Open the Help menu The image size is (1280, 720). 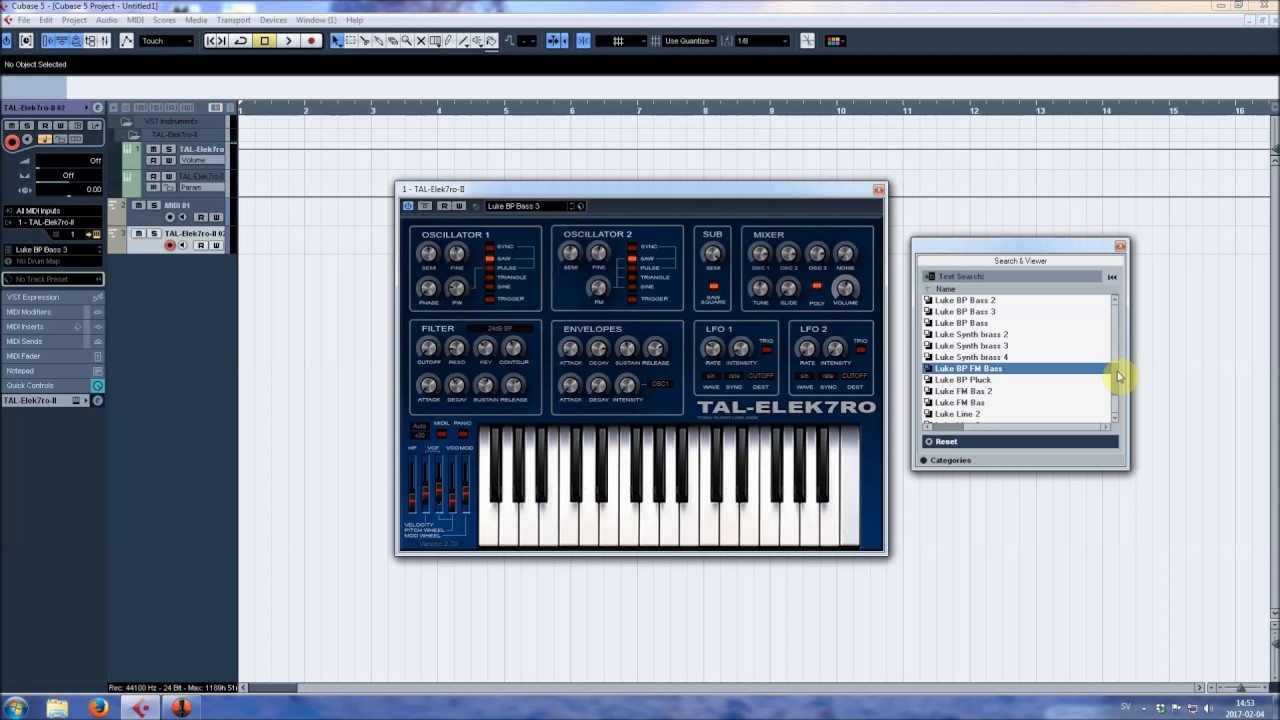[354, 20]
